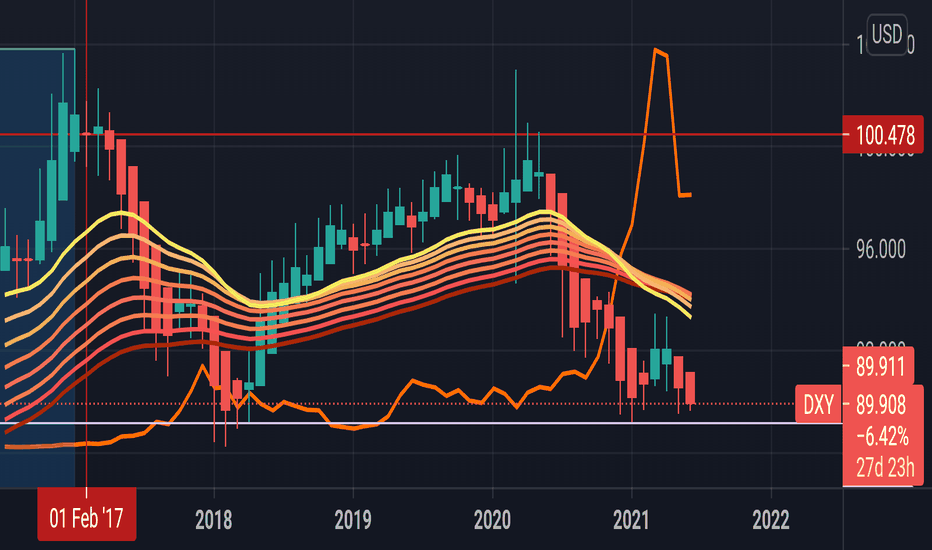Select the 01 Feb '17 date marker
This screenshot has width=932, height=550.
click(87, 514)
